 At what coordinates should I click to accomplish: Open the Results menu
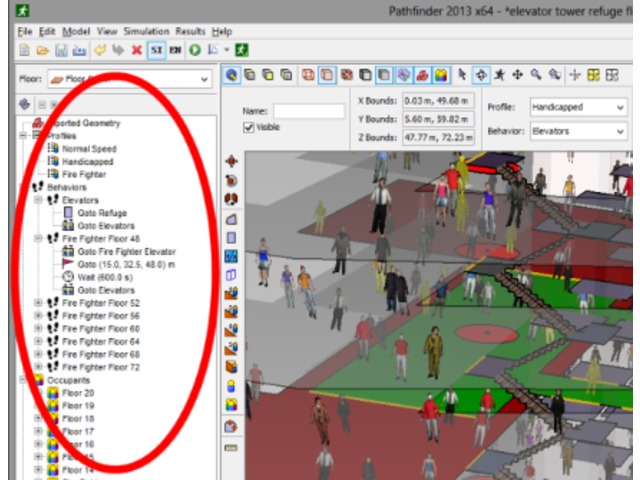(x=191, y=32)
